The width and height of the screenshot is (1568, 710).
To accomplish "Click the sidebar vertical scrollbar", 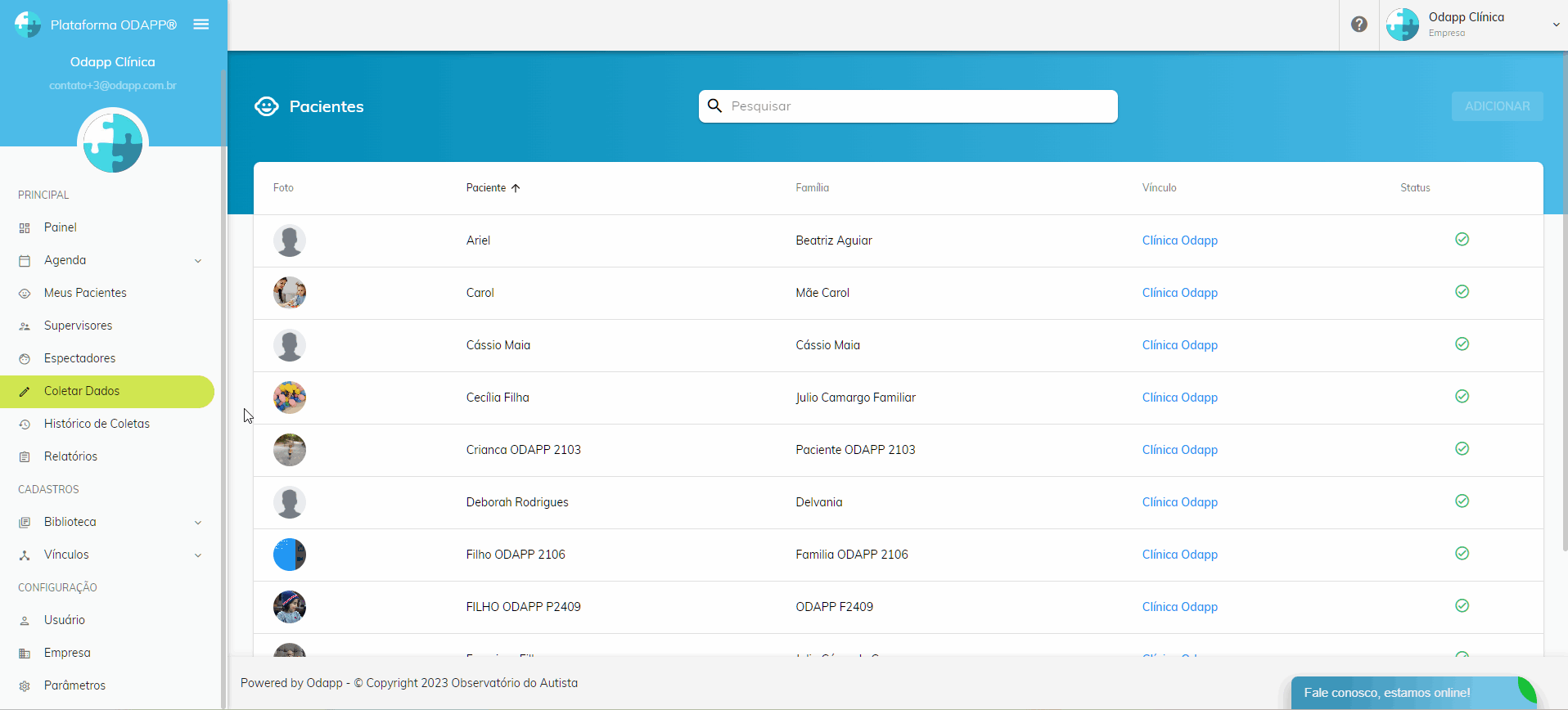I will click(x=223, y=389).
